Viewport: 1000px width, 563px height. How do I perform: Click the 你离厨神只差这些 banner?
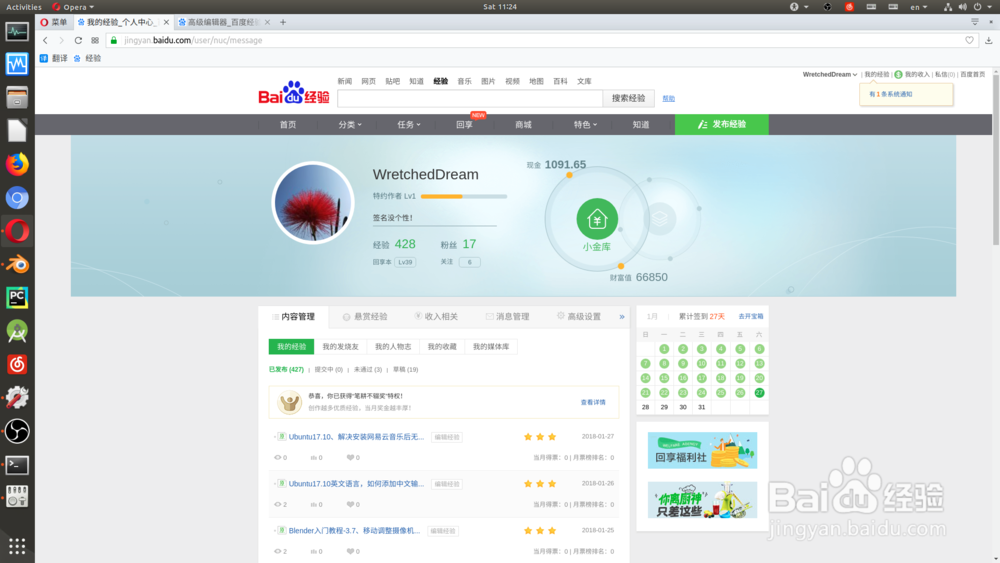point(702,500)
